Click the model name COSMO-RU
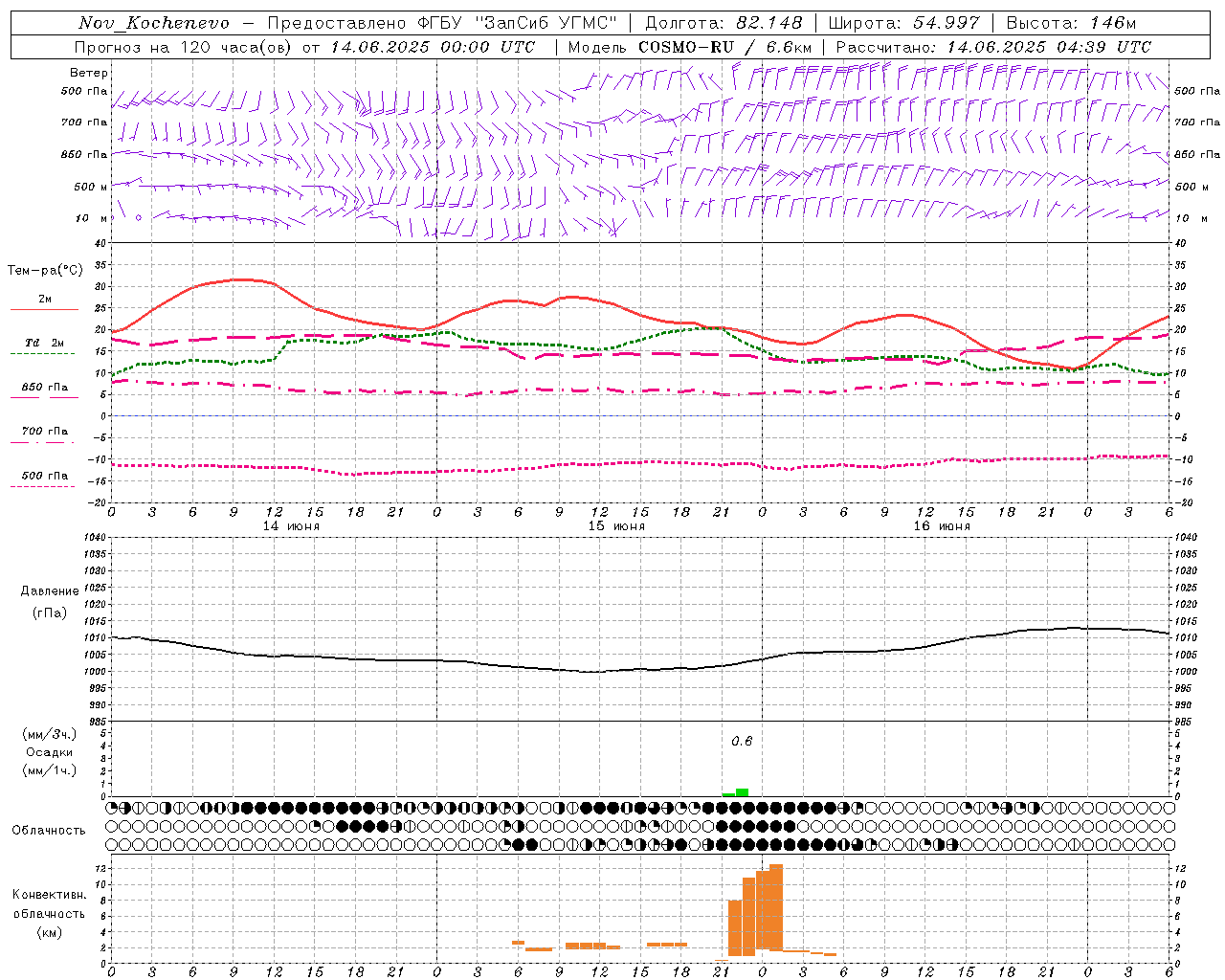1225x980 pixels. point(685,46)
